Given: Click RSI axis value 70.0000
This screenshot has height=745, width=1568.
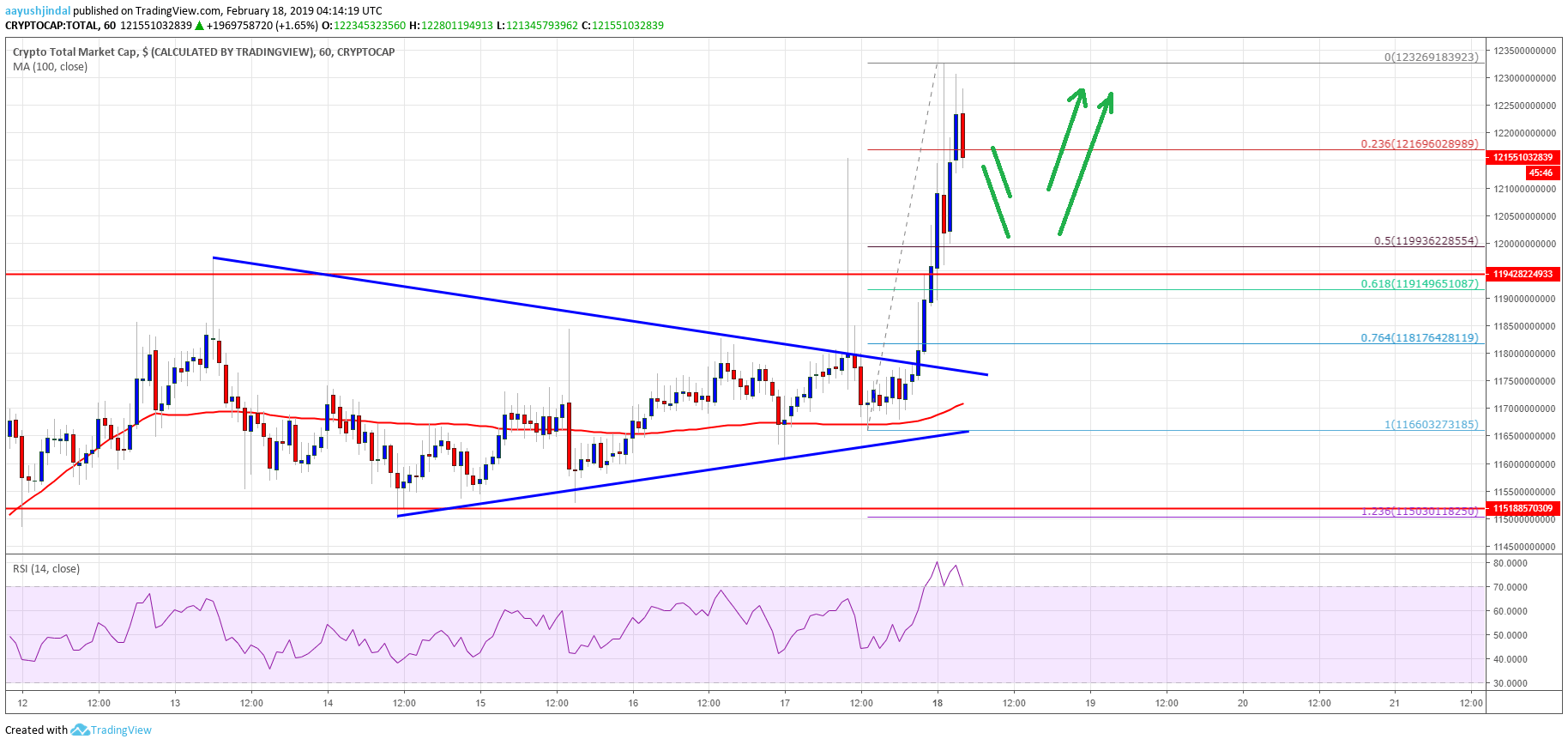Looking at the screenshot, I should click(1511, 587).
